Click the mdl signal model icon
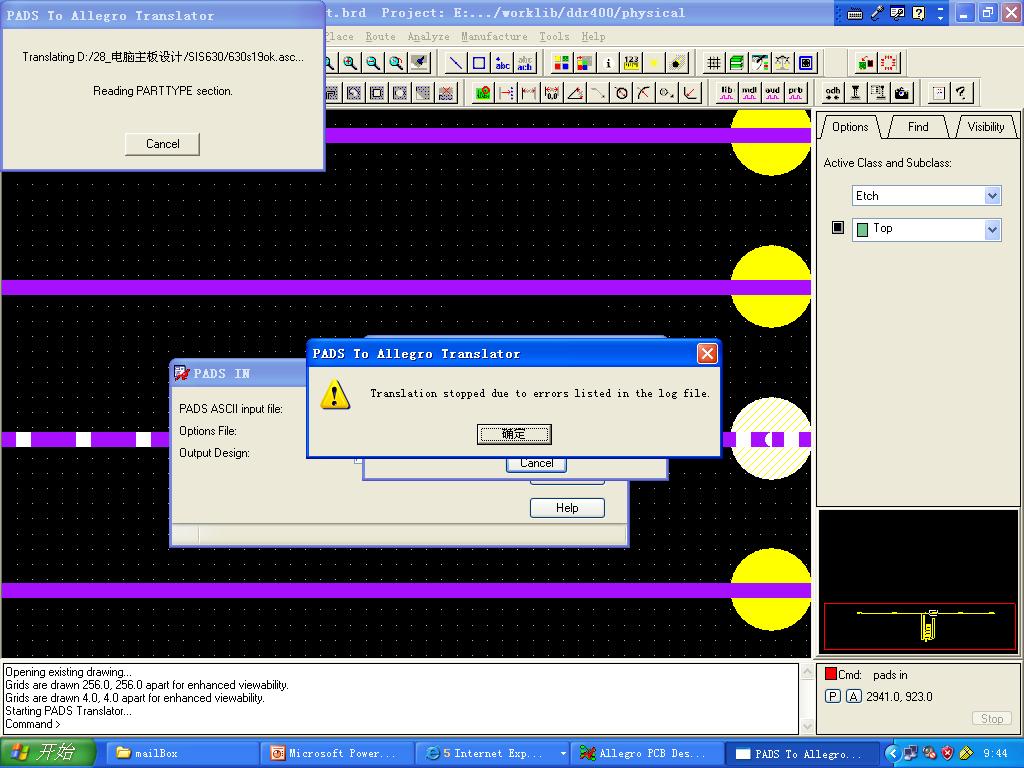 pos(749,93)
